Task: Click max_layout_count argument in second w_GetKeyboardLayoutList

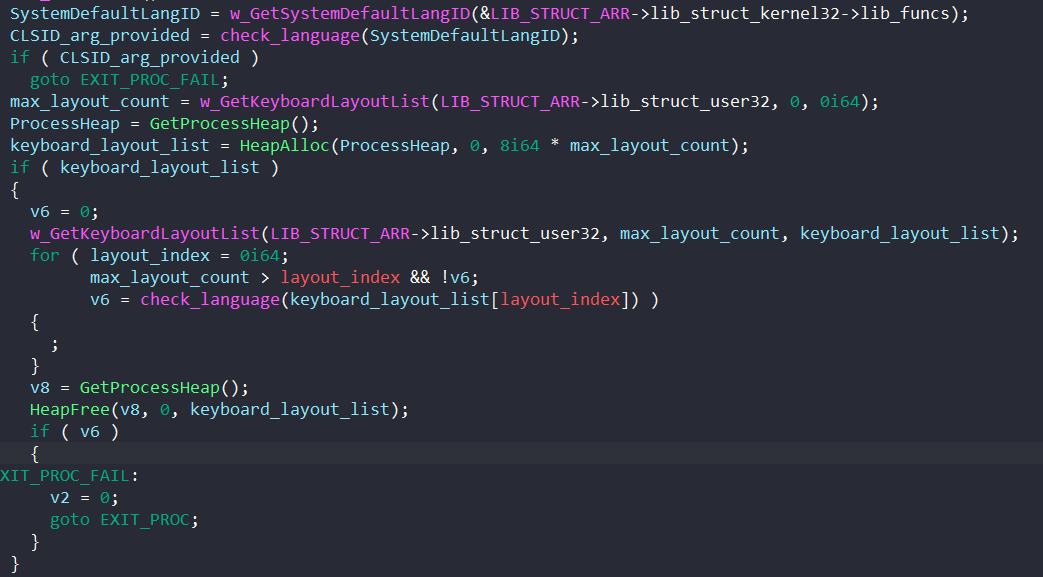Action: tap(700, 234)
